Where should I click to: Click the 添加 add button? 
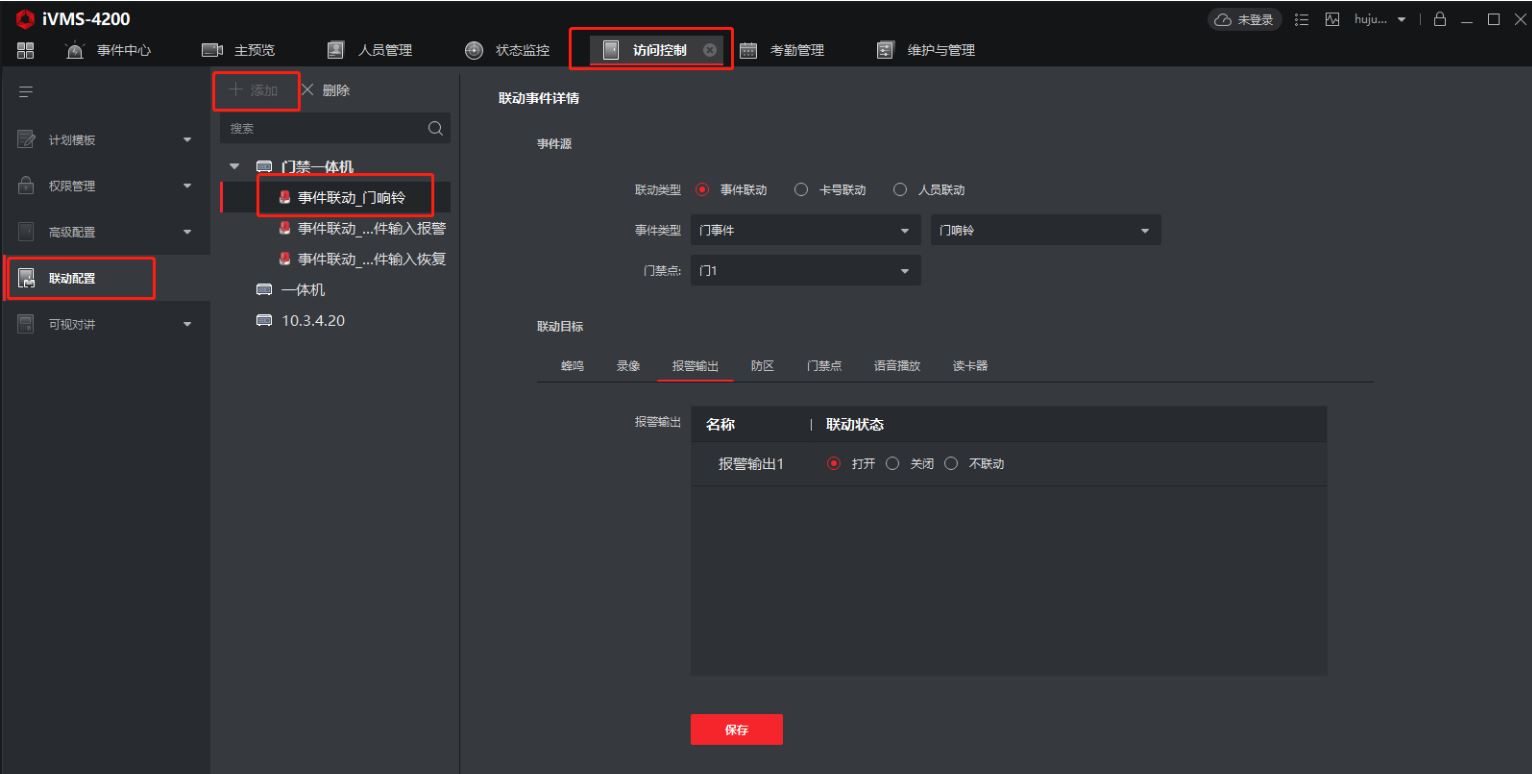(x=254, y=91)
